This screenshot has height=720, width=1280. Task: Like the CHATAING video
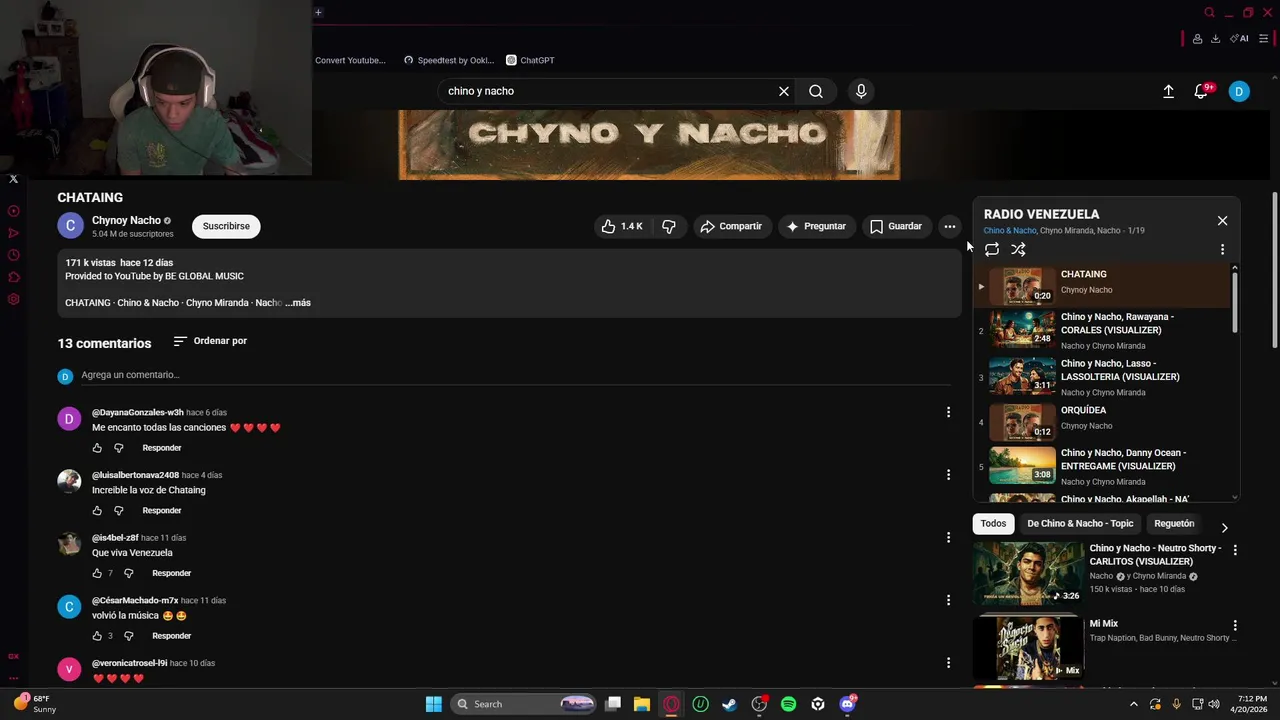click(x=621, y=226)
